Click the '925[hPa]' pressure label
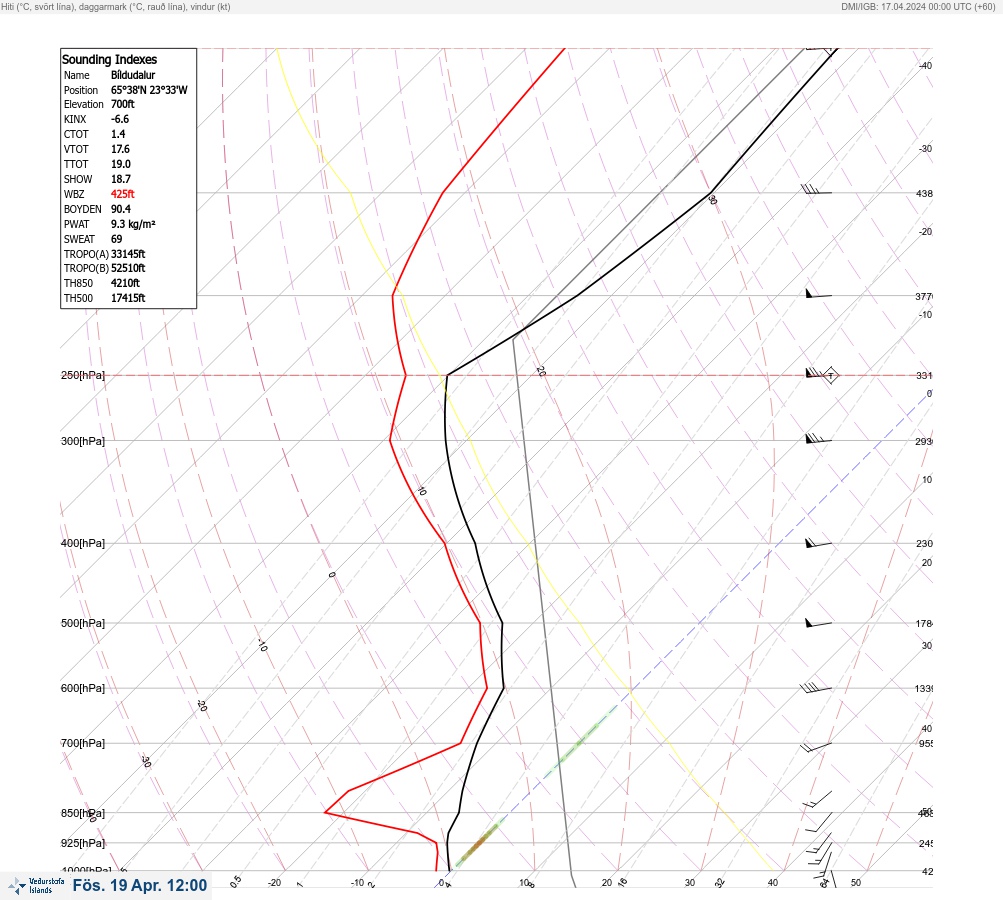 83,843
